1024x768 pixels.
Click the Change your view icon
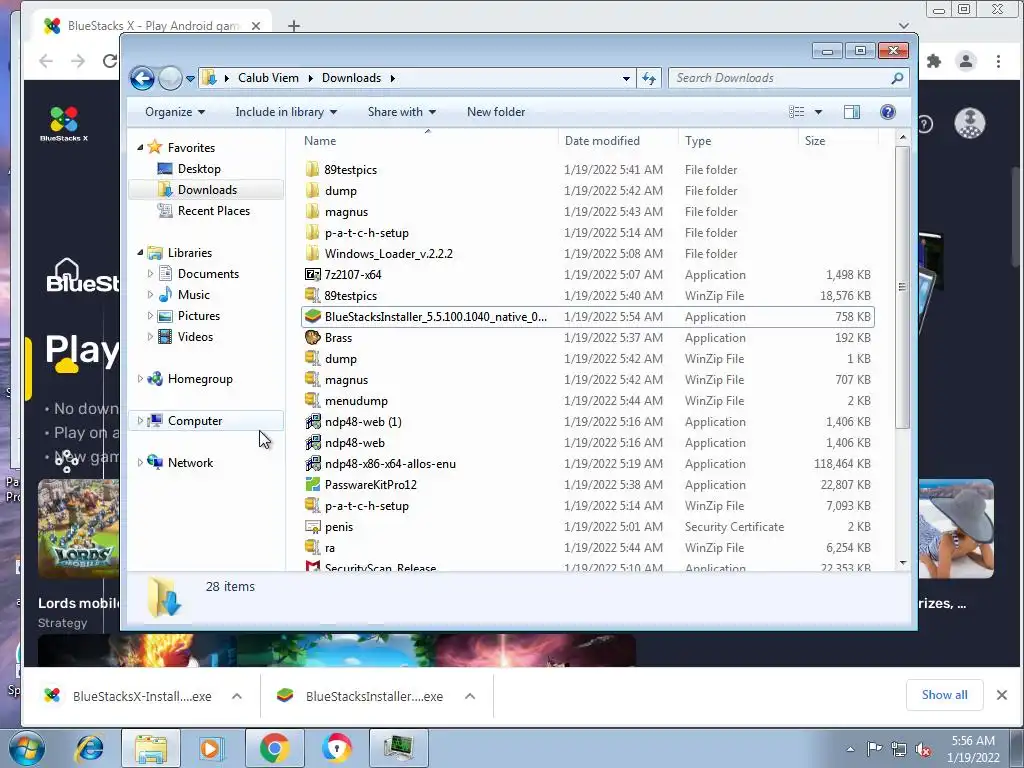[x=797, y=112]
